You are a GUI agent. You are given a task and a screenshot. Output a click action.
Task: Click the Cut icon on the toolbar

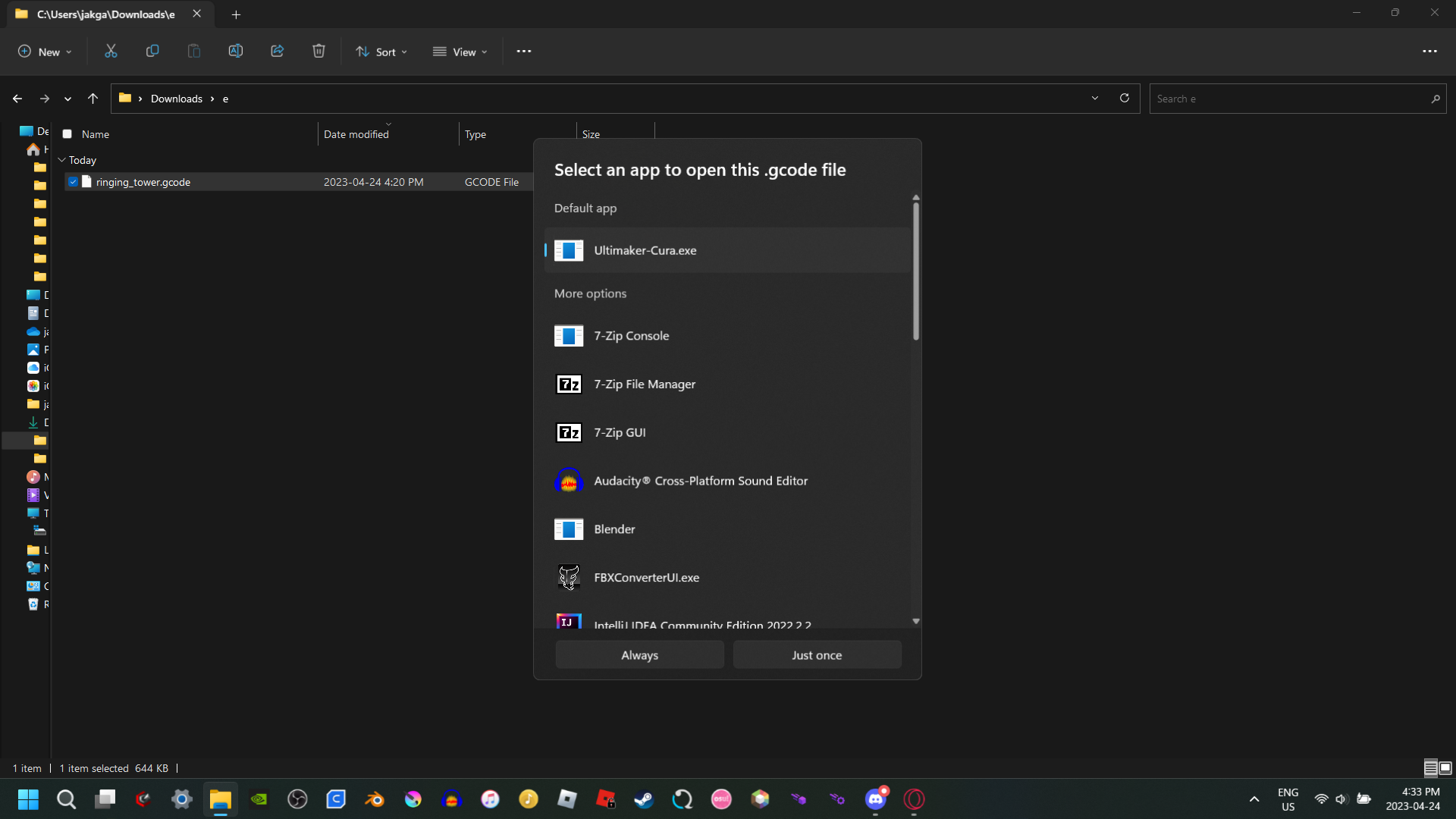point(111,51)
